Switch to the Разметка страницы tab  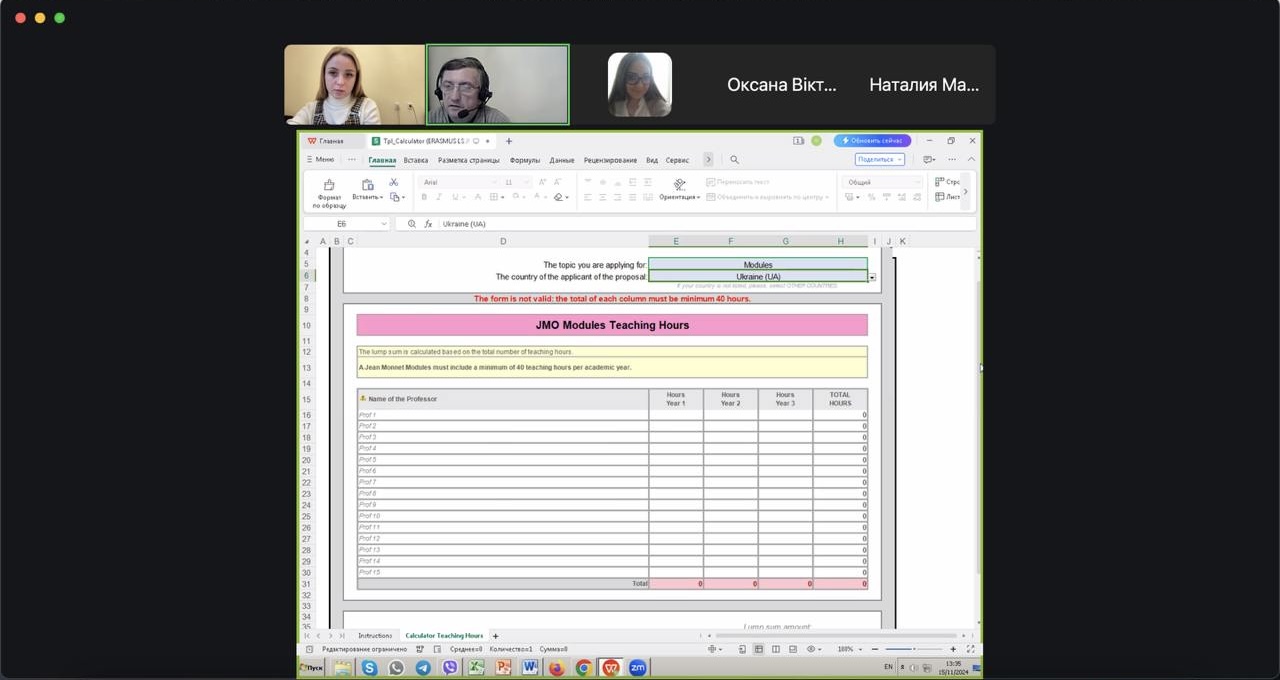coord(468,160)
